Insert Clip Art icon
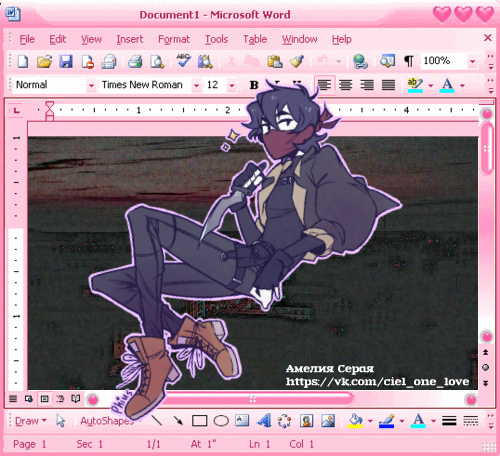This screenshot has height=456, width=500. click(x=306, y=421)
